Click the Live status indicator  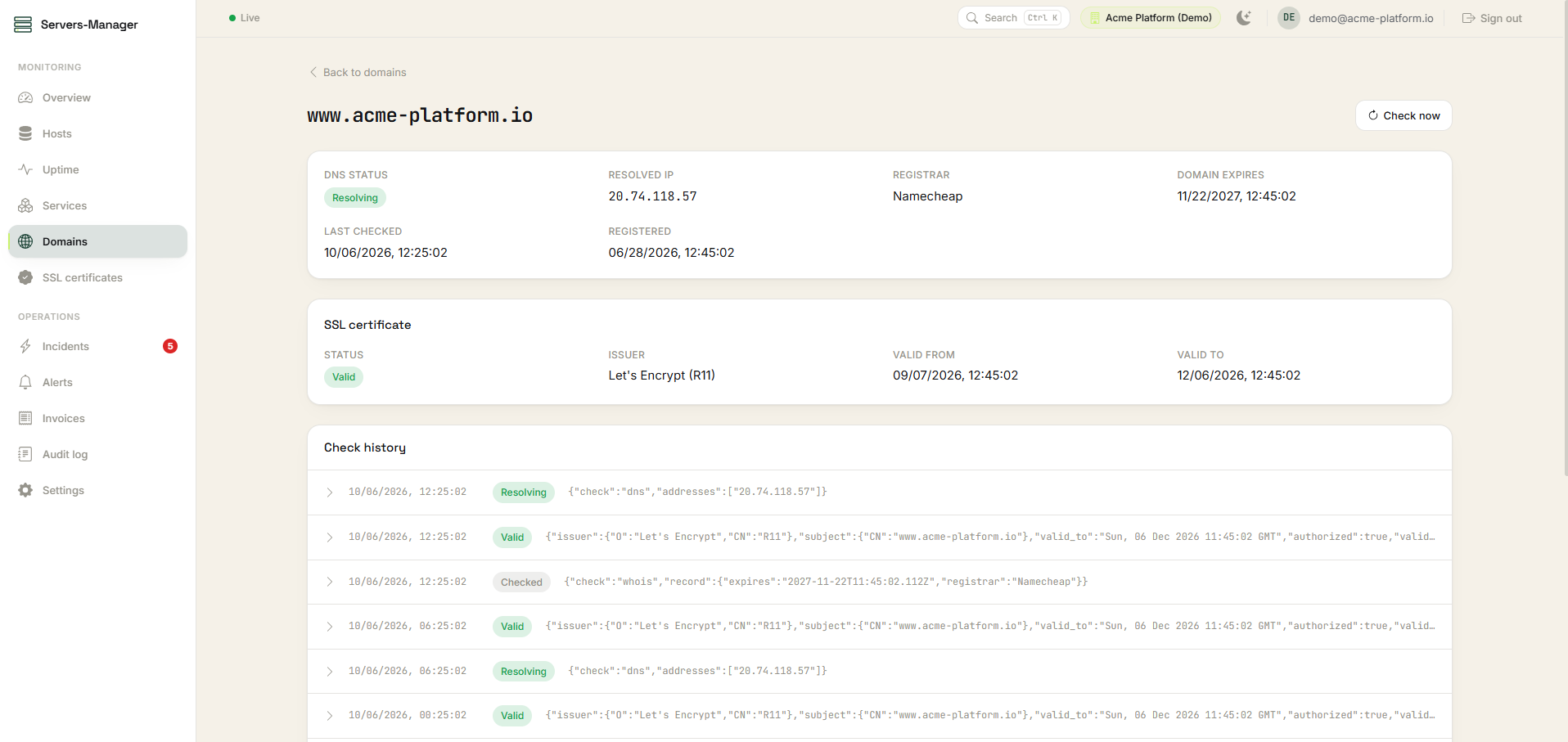(245, 18)
